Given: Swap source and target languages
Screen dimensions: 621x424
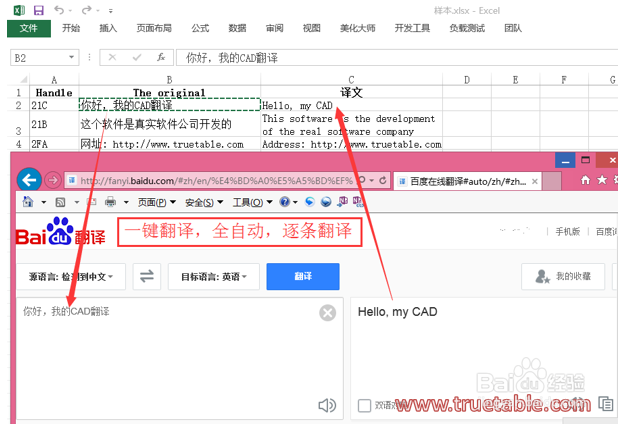Looking at the screenshot, I should click(x=147, y=276).
